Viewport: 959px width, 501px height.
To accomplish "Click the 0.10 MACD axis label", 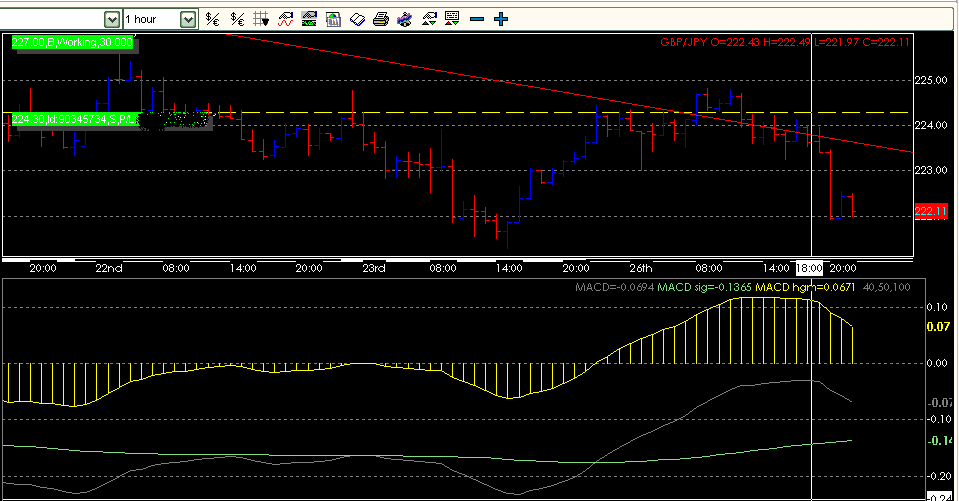I will (x=938, y=307).
